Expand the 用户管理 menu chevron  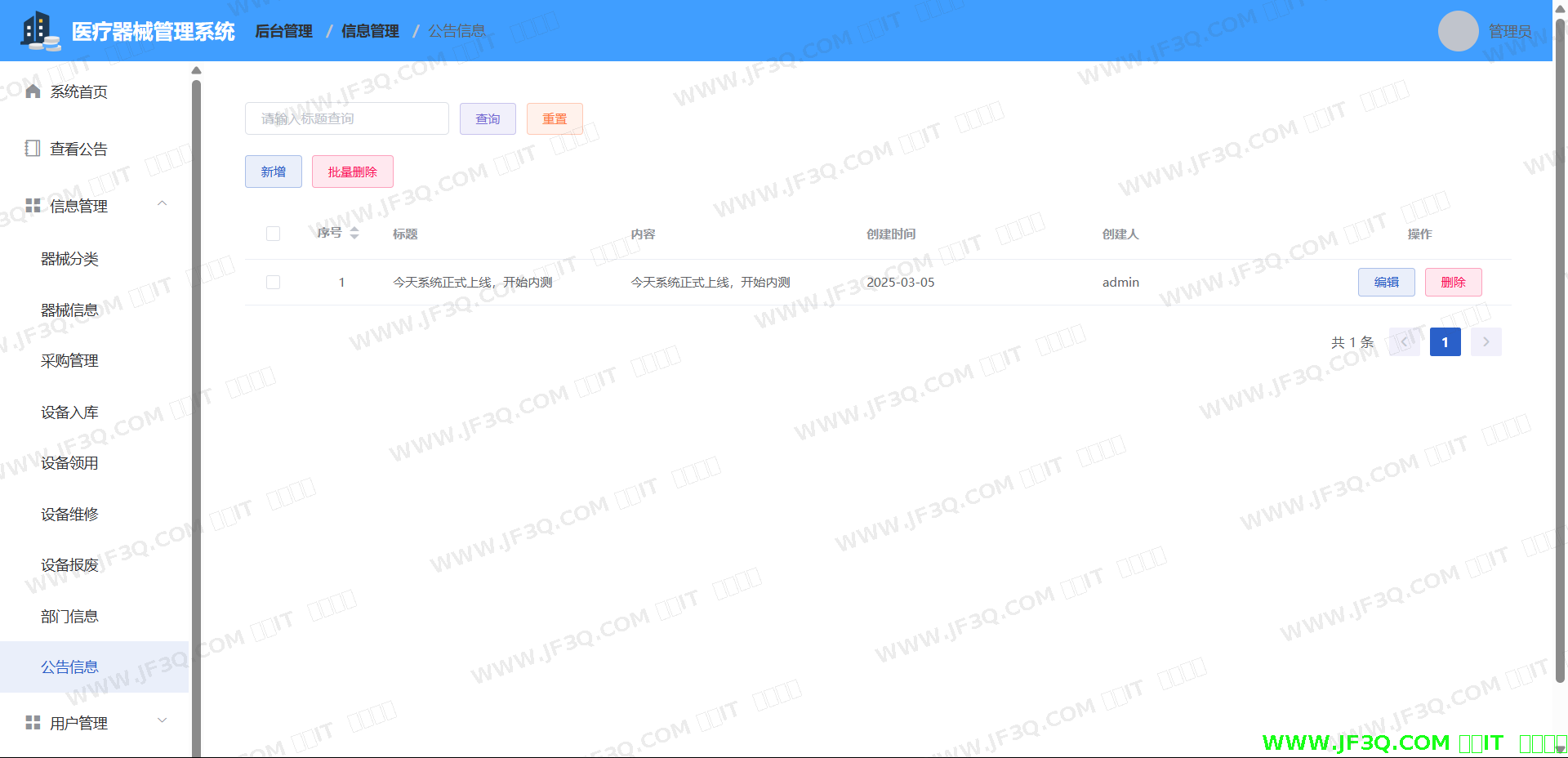pyautogui.click(x=162, y=720)
